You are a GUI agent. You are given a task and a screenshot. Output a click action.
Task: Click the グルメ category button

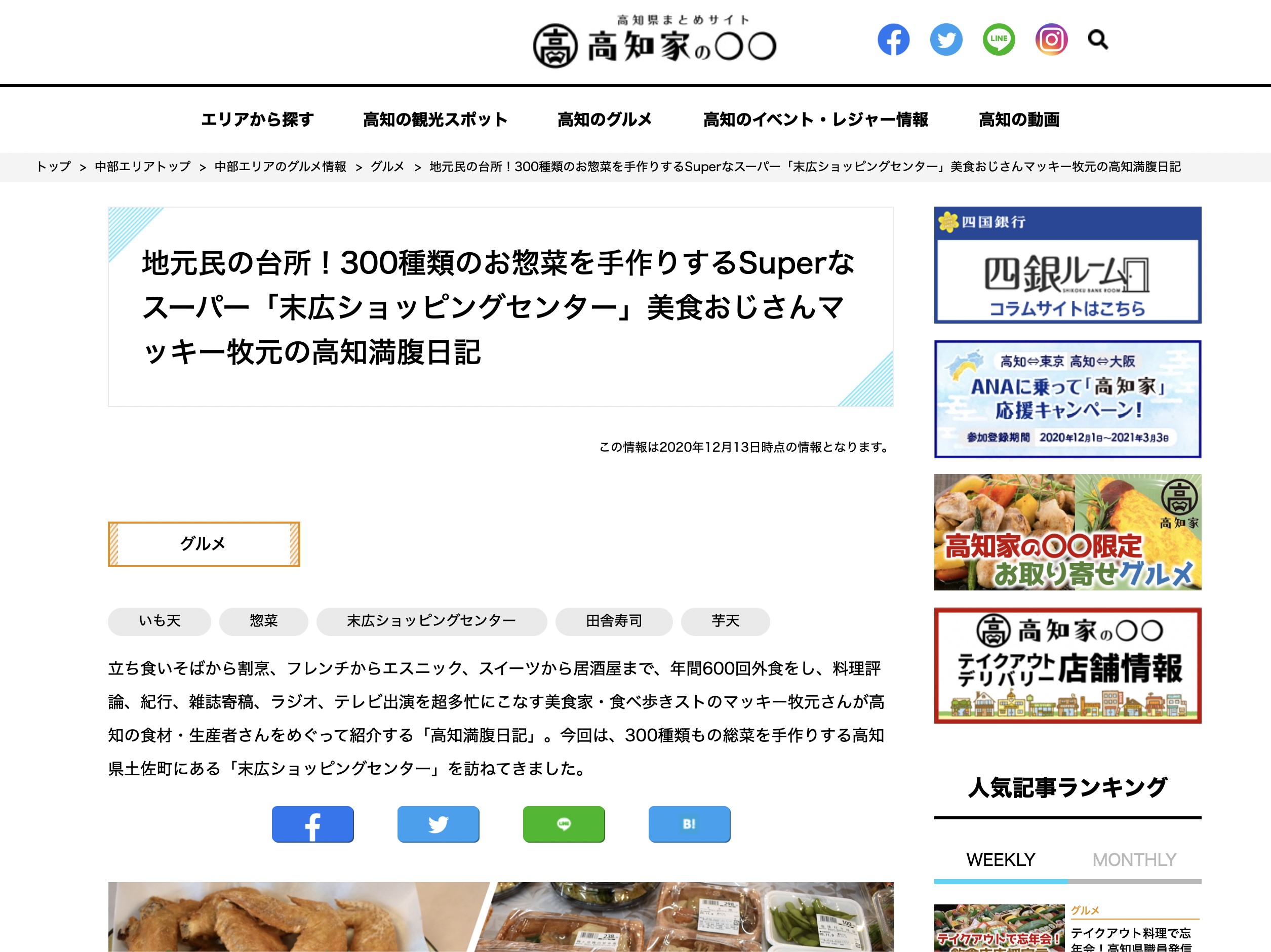(204, 543)
